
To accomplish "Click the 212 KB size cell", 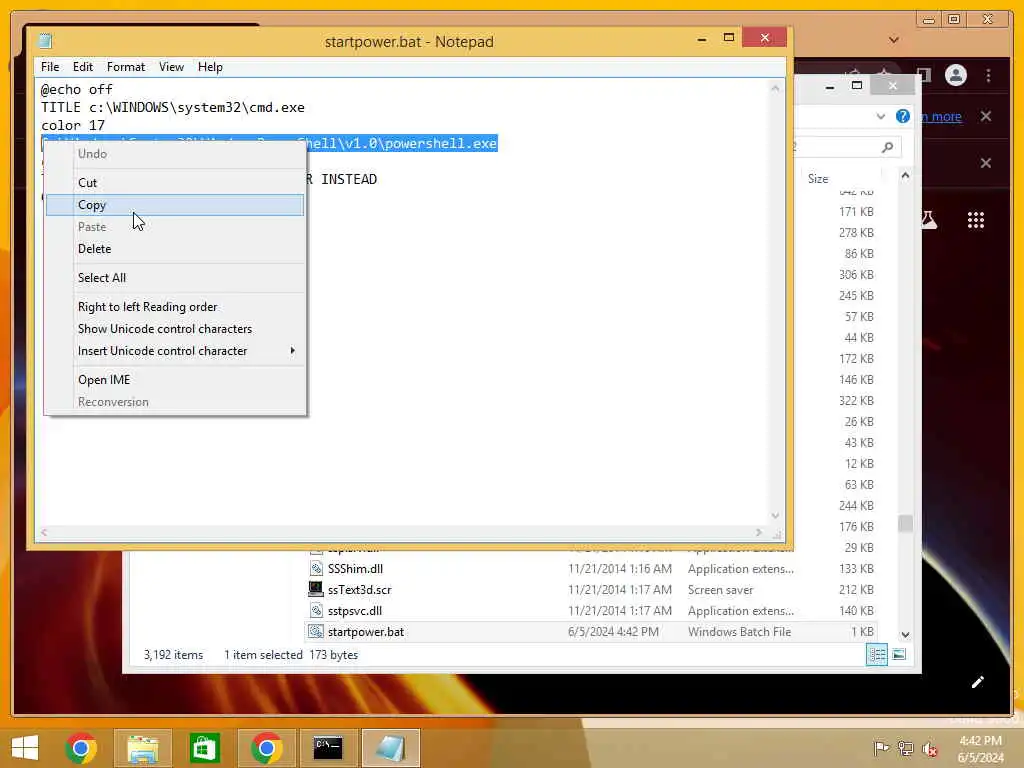I will [x=856, y=590].
